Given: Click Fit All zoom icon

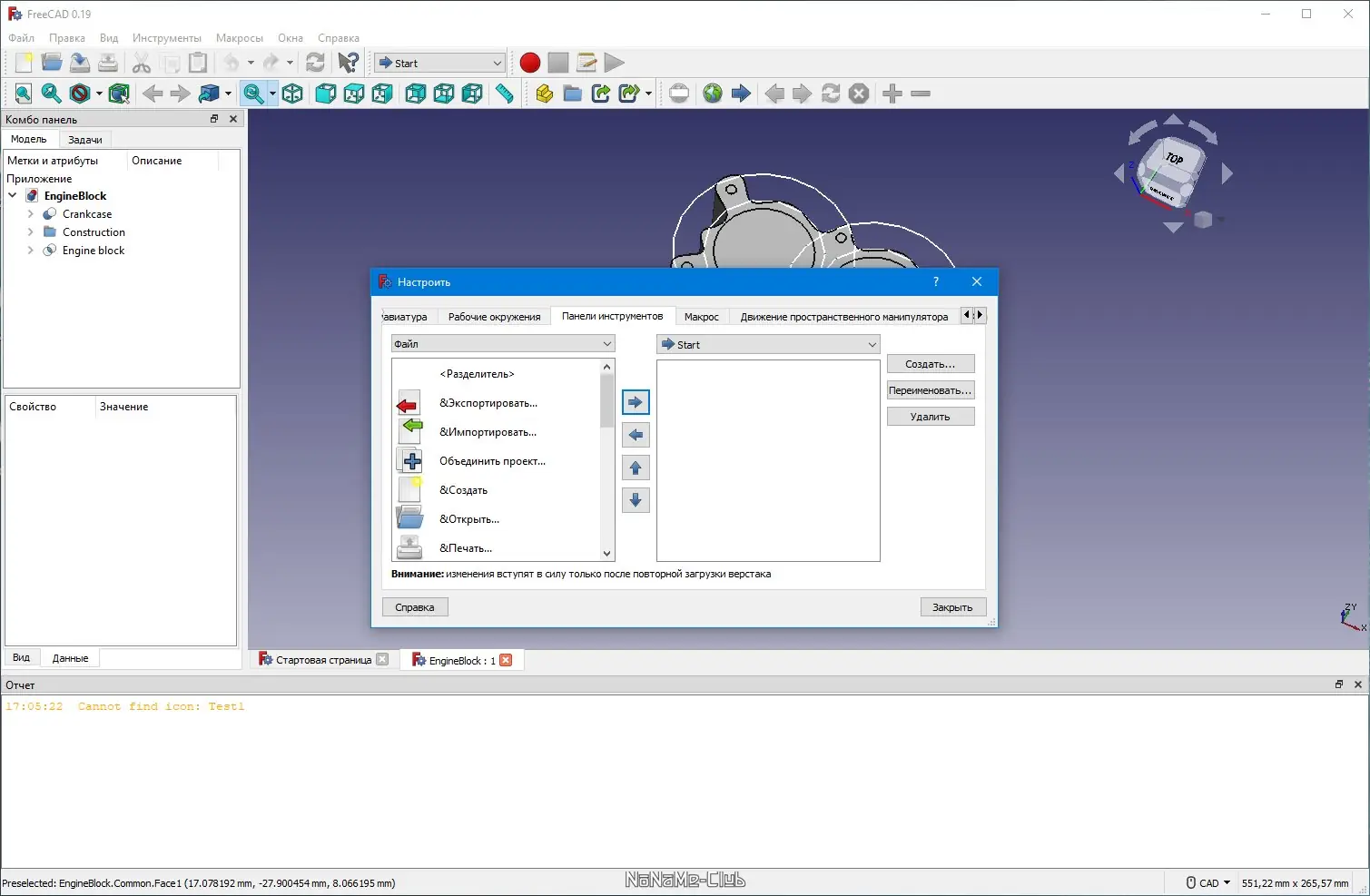Looking at the screenshot, I should pos(24,94).
